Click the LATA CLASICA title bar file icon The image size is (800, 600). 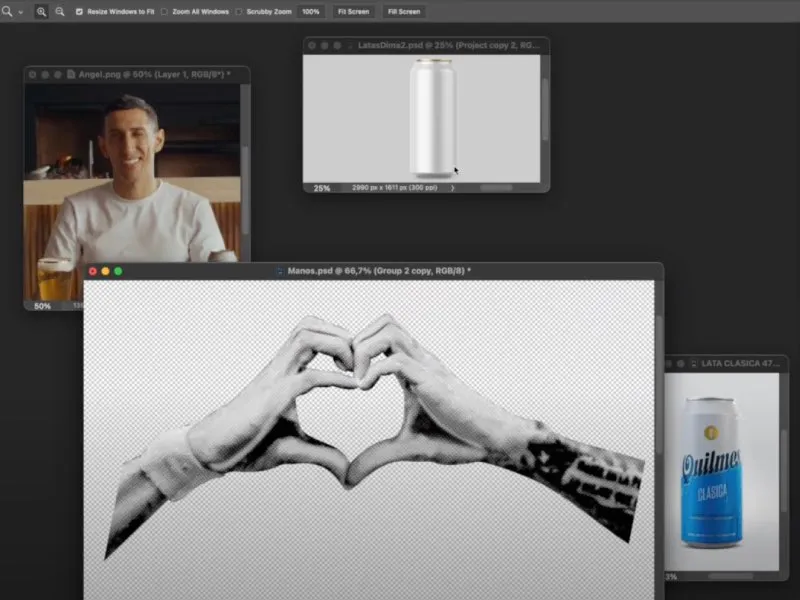(x=694, y=363)
